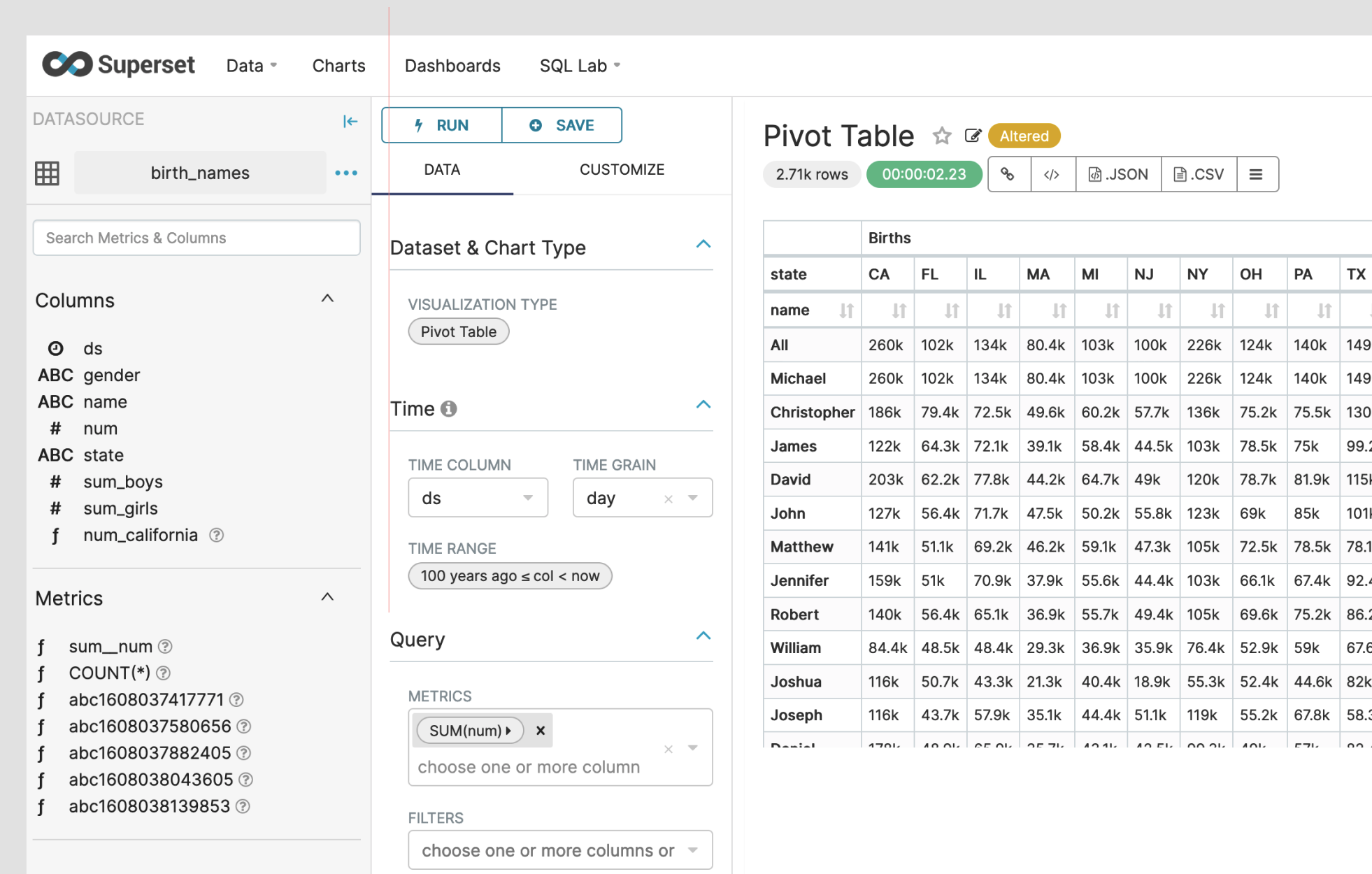1372x874 pixels.
Task: Open the Time Column ds dropdown
Action: 478,498
